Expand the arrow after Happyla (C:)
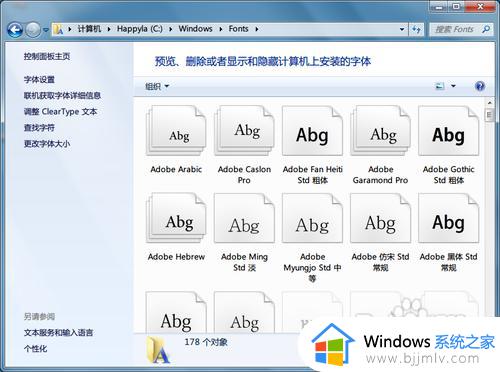The height and width of the screenshot is (372, 500). click(170, 29)
